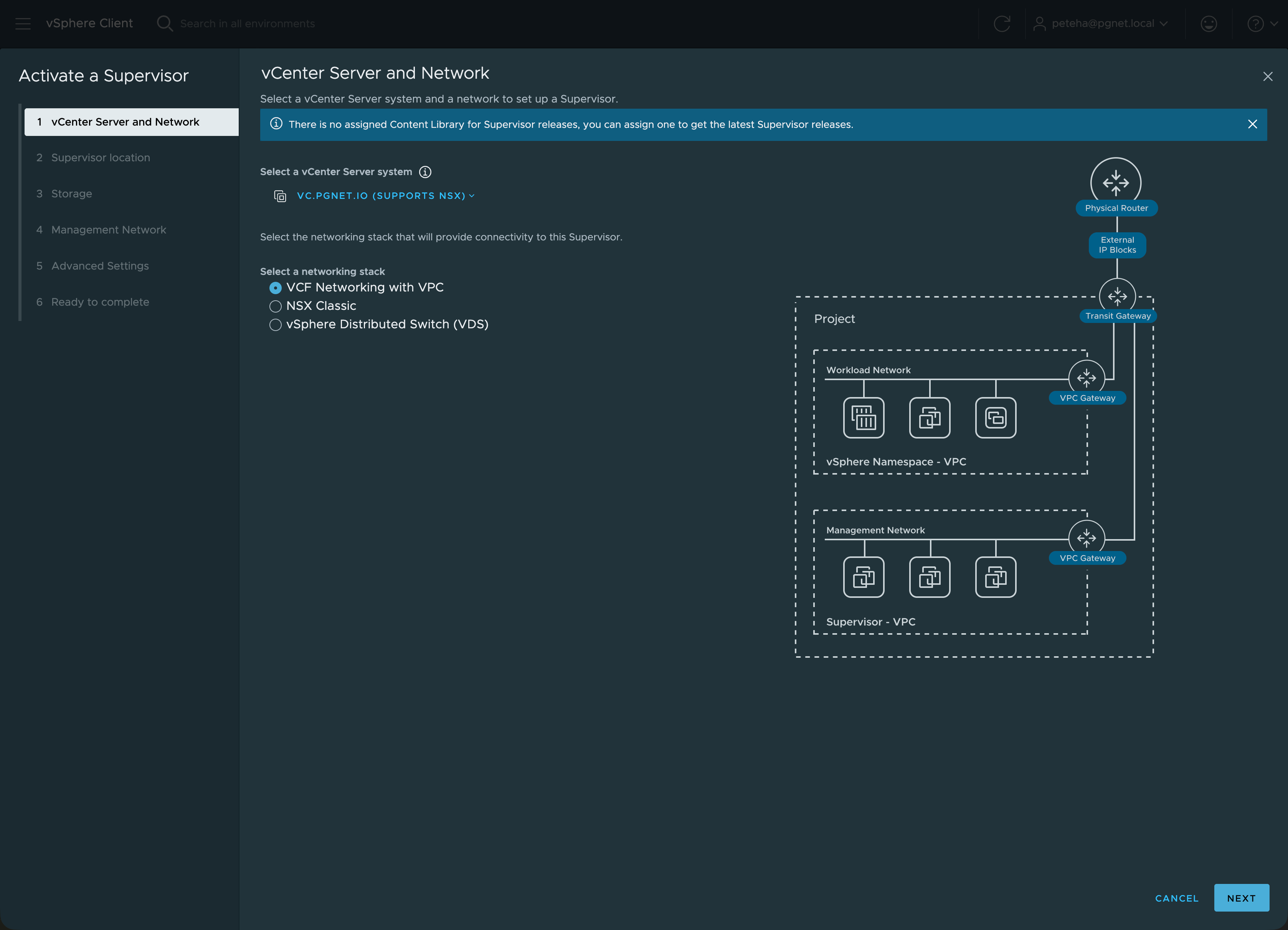Open the peteha@pgnet.local user menu
Viewport: 1288px width, 930px height.
tap(1101, 23)
